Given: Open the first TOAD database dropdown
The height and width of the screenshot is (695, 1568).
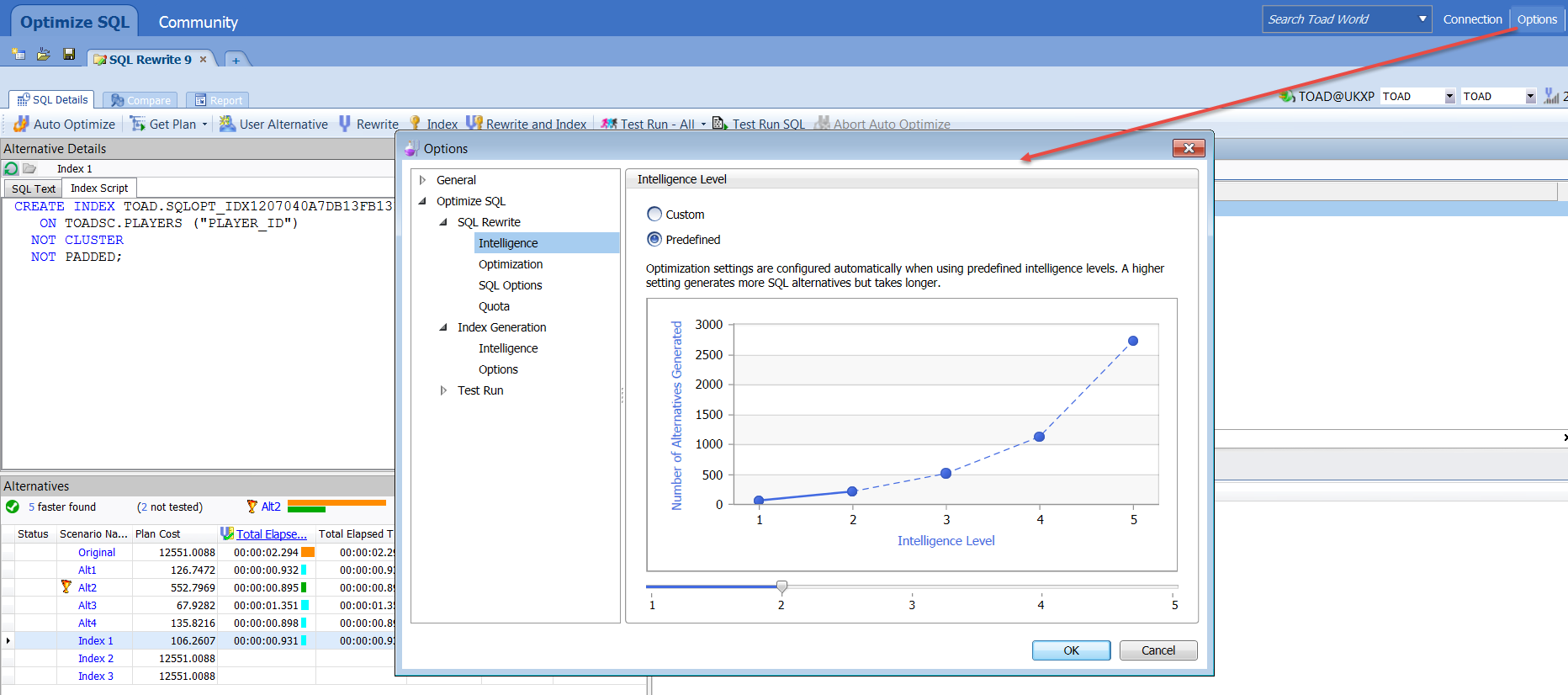Looking at the screenshot, I should (x=1449, y=97).
